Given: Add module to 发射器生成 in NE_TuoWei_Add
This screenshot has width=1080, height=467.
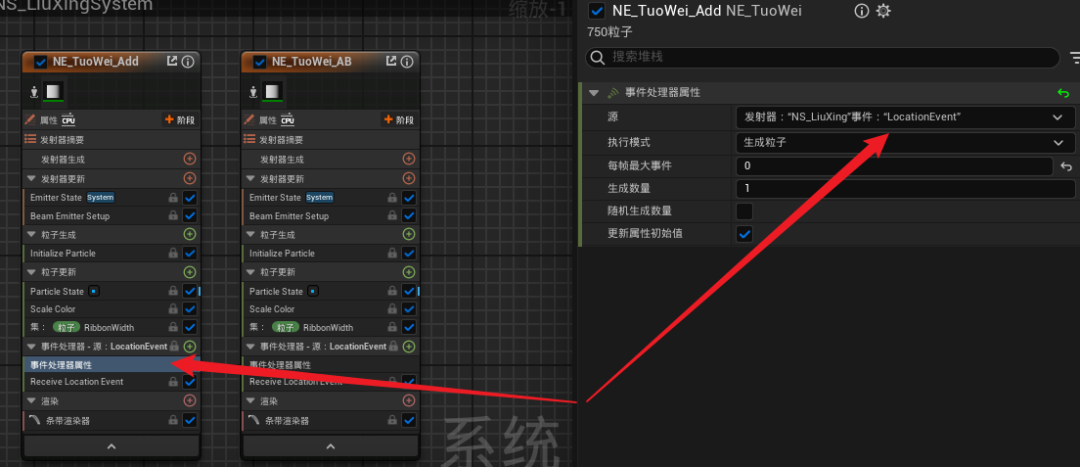Looking at the screenshot, I should 189,159.
